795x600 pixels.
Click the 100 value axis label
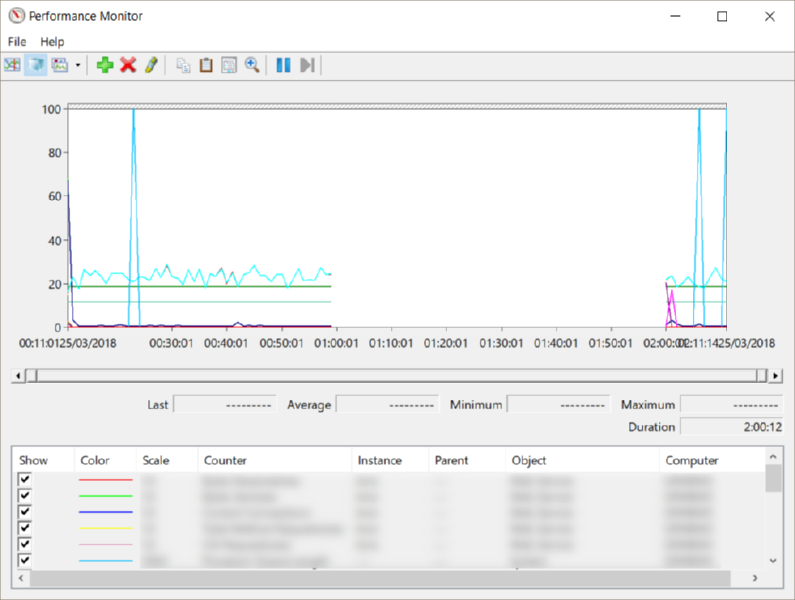point(51,109)
